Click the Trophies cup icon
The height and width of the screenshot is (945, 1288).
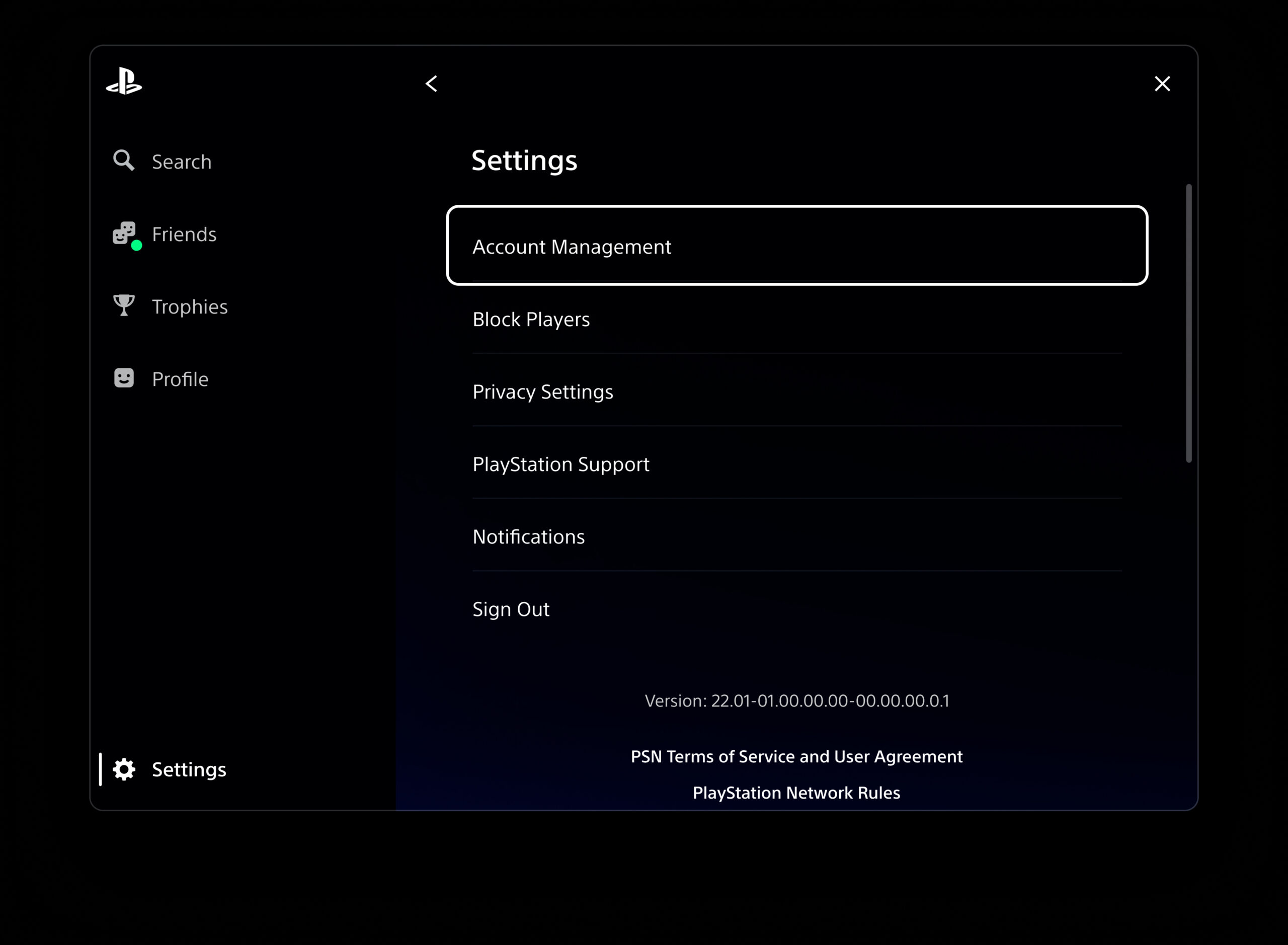click(124, 305)
